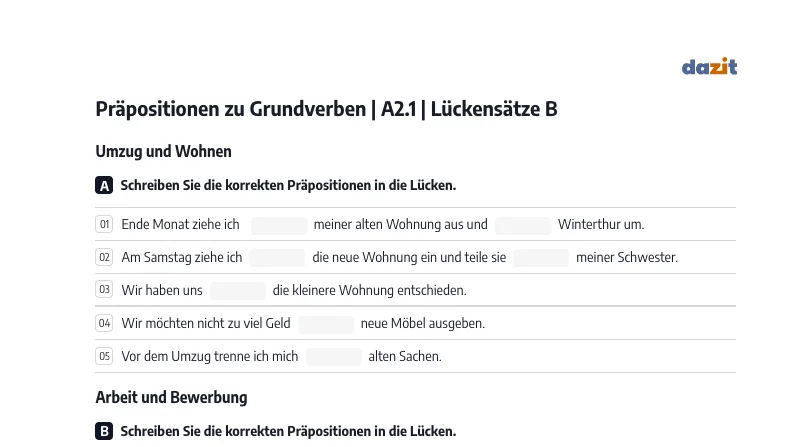Click the gap before 'die kleinere Wohnung entschieden'

[x=238, y=291]
